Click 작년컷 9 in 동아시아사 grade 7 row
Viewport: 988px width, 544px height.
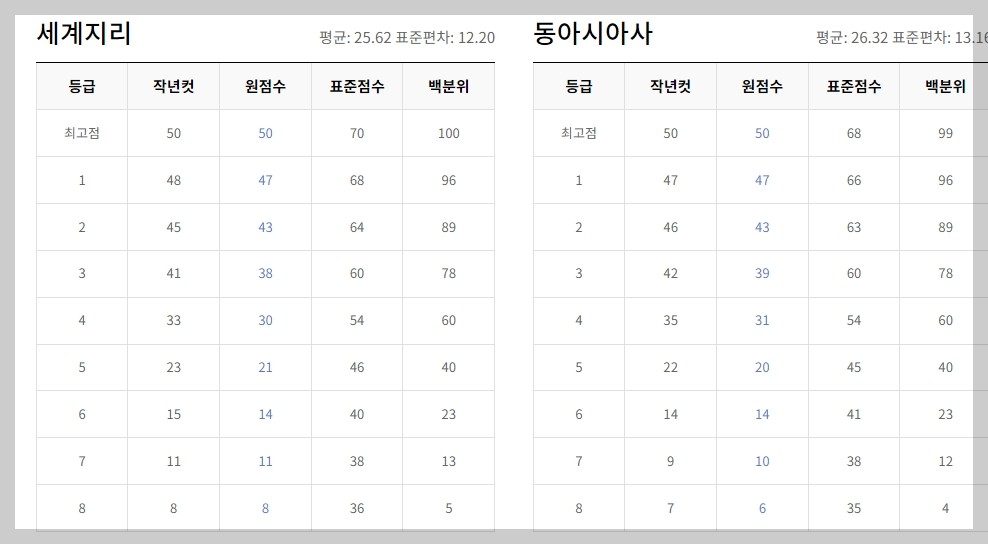click(670, 461)
